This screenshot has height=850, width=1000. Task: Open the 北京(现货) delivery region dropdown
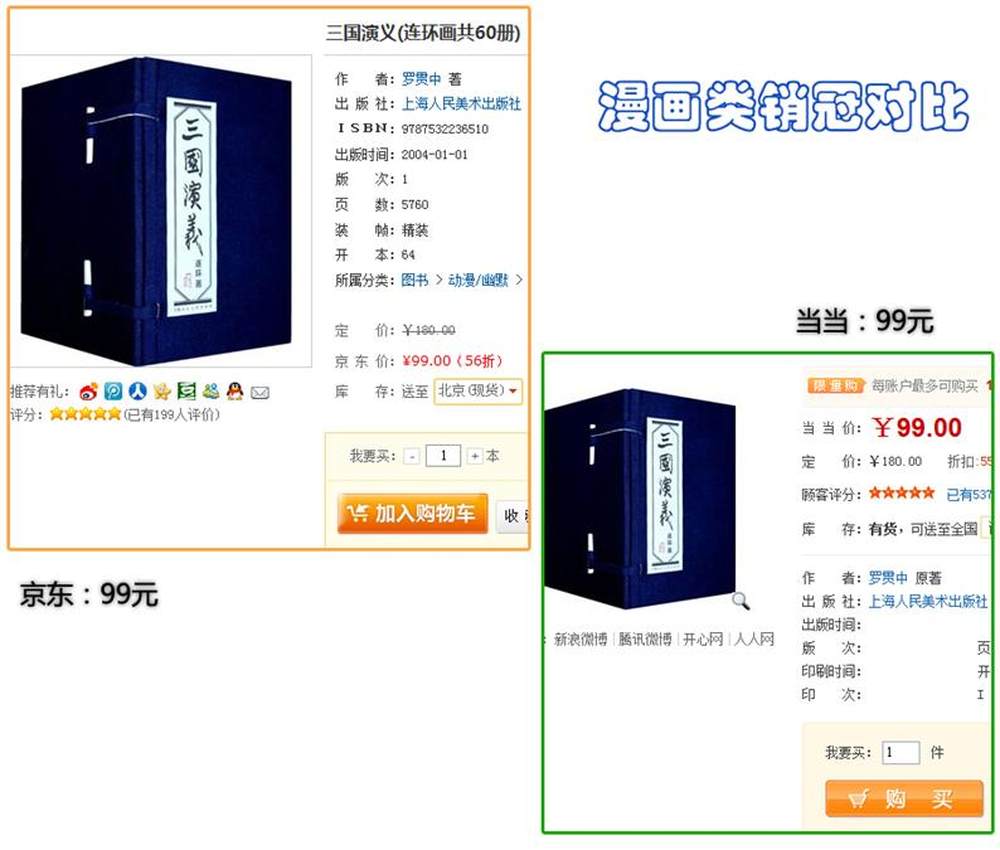point(478,391)
